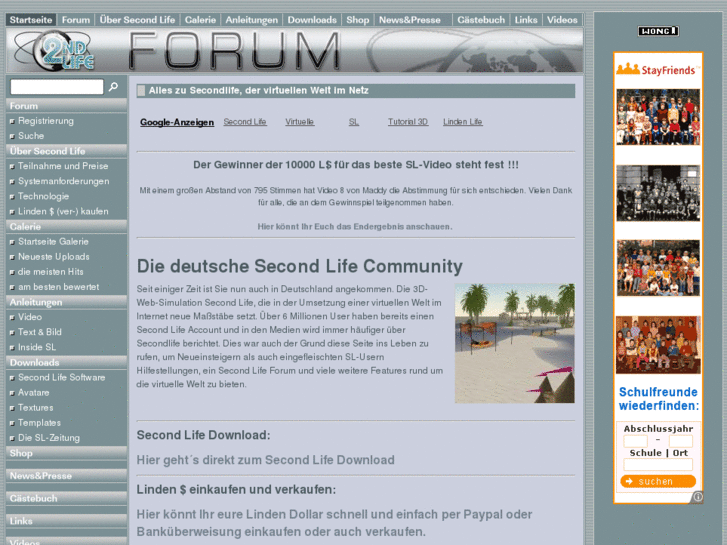Click the search magnifier icon in sidebar
This screenshot has width=727, height=545.
[x=113, y=87]
